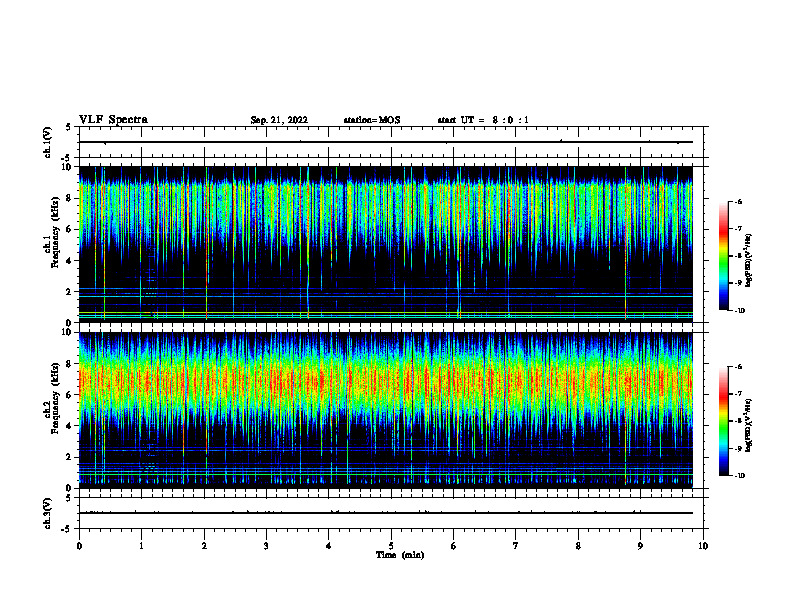Click the '-6' tick on ch.2 colorbar

click(x=738, y=367)
